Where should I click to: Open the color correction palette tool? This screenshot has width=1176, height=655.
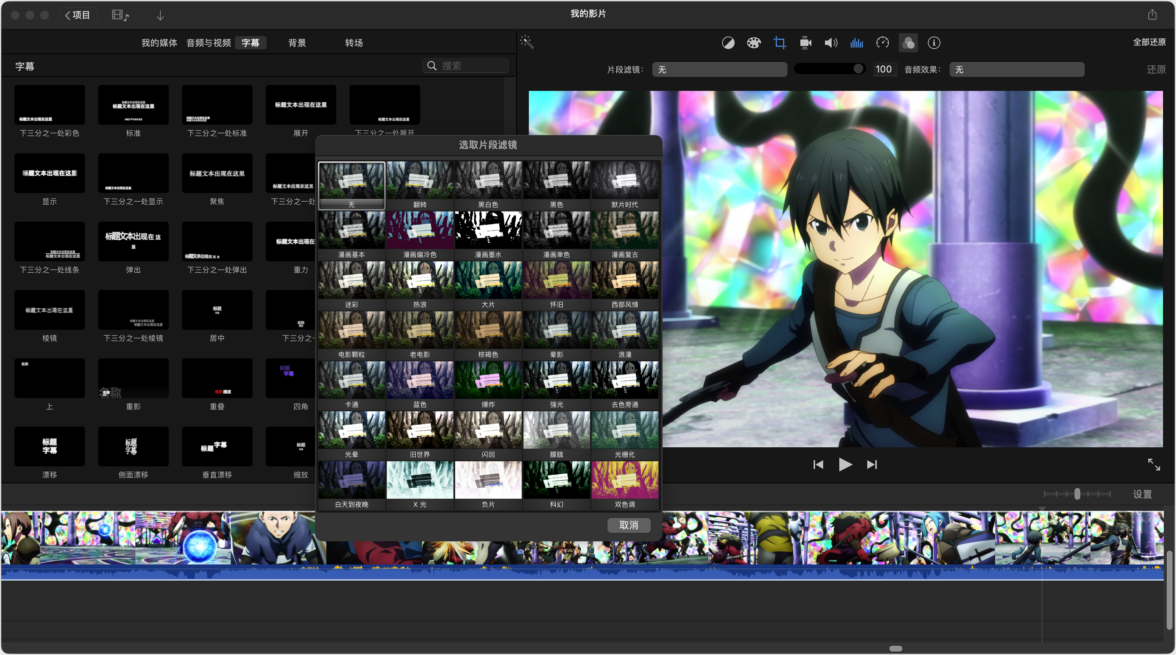tap(753, 43)
